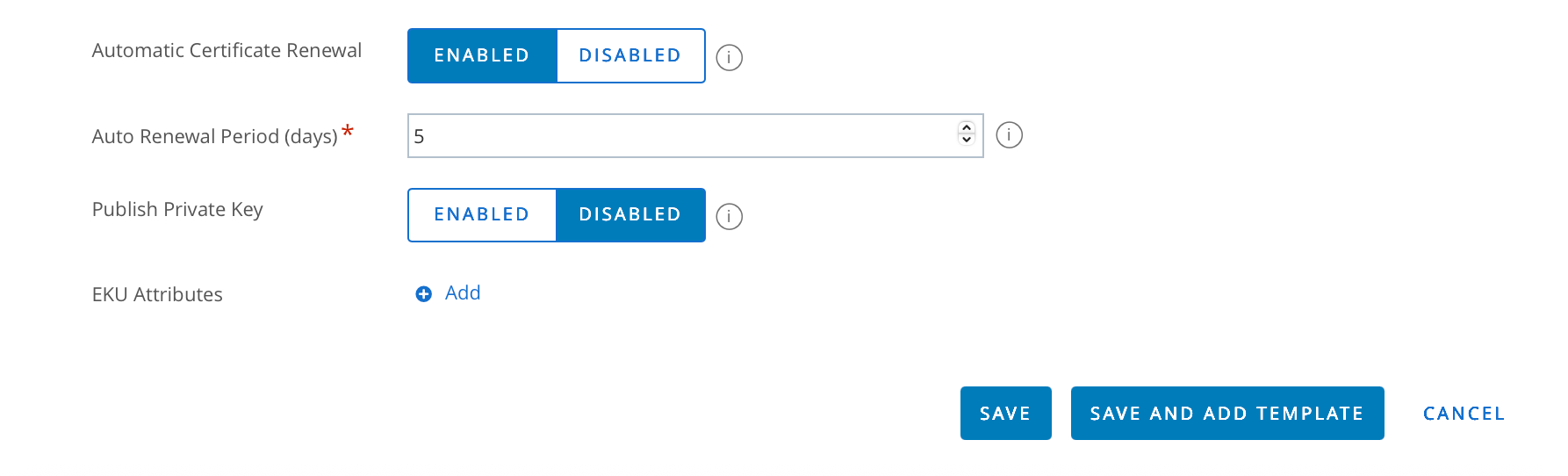This screenshot has height=476, width=1568.
Task: Click the red required-field asterisk
Action: pyautogui.click(x=348, y=132)
